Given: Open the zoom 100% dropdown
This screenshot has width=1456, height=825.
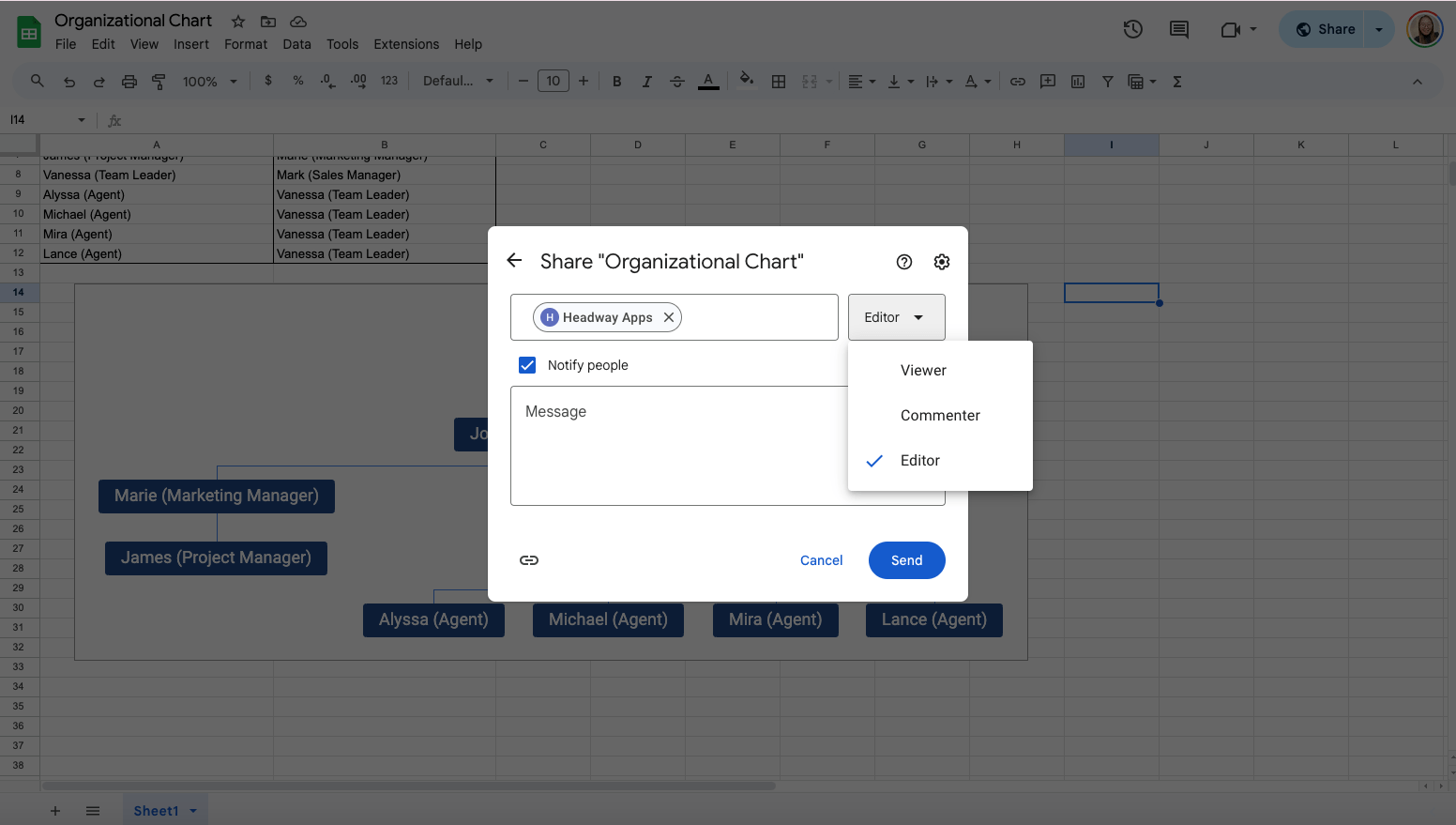Looking at the screenshot, I should 210,82.
